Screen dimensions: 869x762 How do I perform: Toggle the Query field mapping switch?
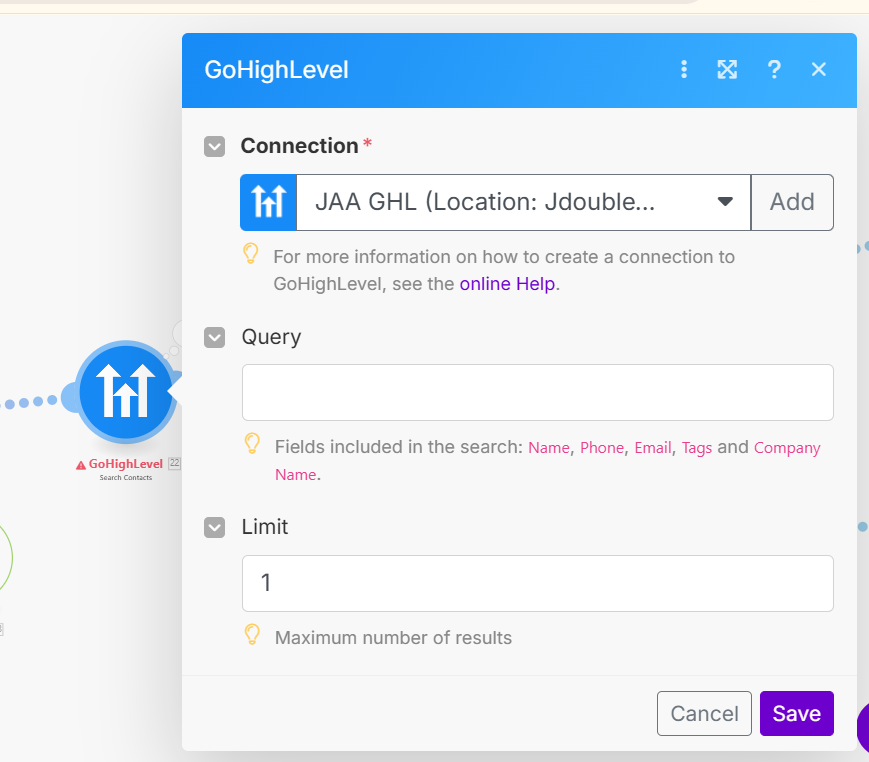(214, 338)
